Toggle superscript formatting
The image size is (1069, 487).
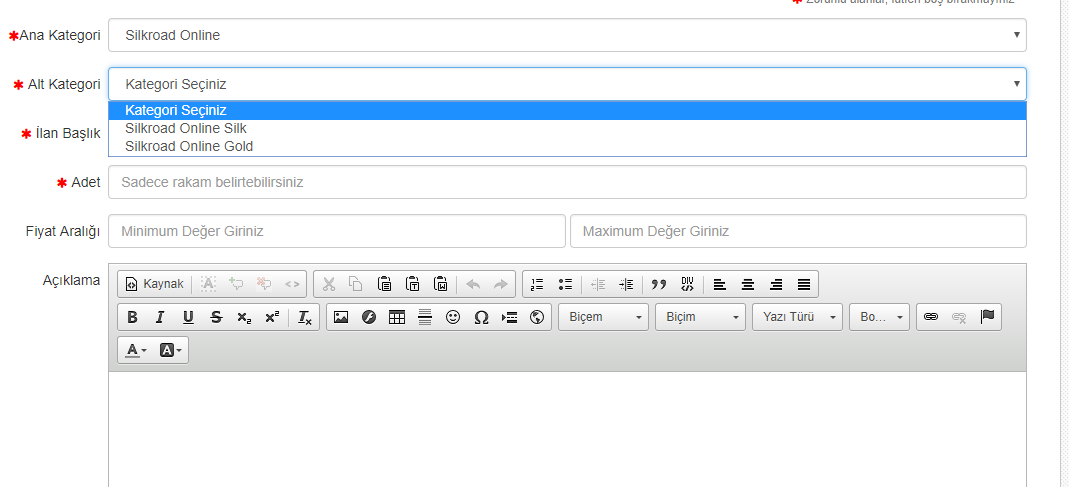point(272,317)
